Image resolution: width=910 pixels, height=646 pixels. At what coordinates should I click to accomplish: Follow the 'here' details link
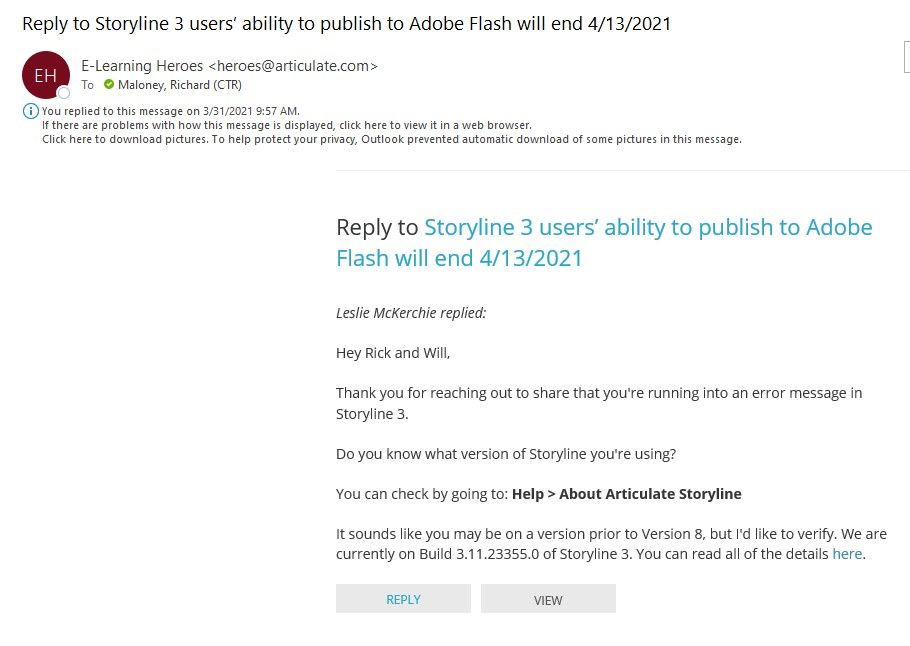point(846,554)
